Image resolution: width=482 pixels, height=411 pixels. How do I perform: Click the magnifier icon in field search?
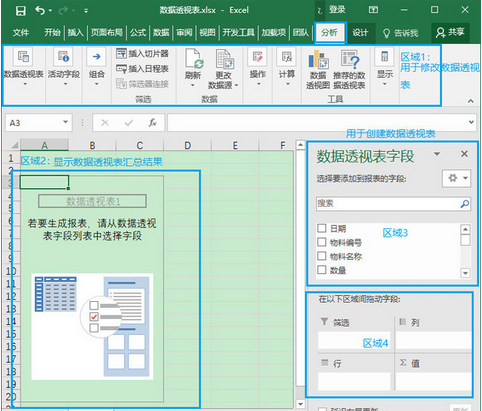click(465, 204)
